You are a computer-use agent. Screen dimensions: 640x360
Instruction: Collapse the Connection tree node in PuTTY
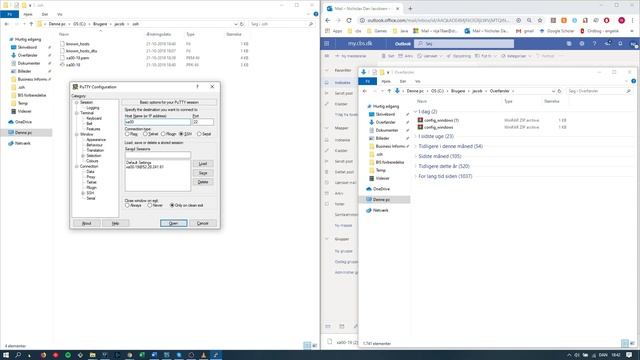pyautogui.click(x=76, y=167)
